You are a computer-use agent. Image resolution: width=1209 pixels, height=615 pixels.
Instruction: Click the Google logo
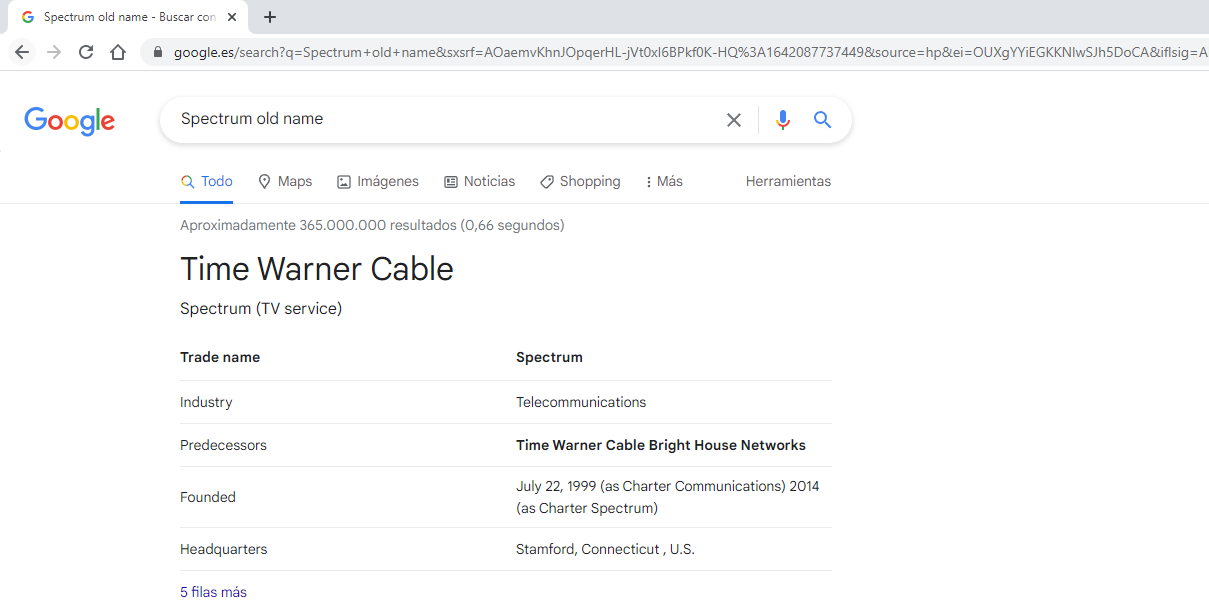coord(69,120)
